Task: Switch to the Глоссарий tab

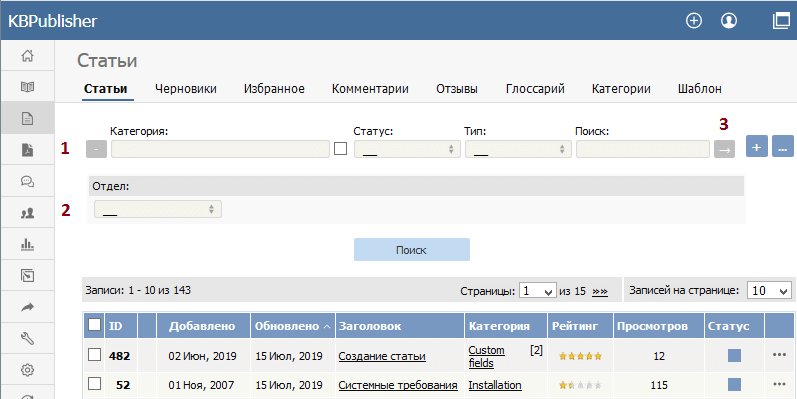Action: click(535, 89)
